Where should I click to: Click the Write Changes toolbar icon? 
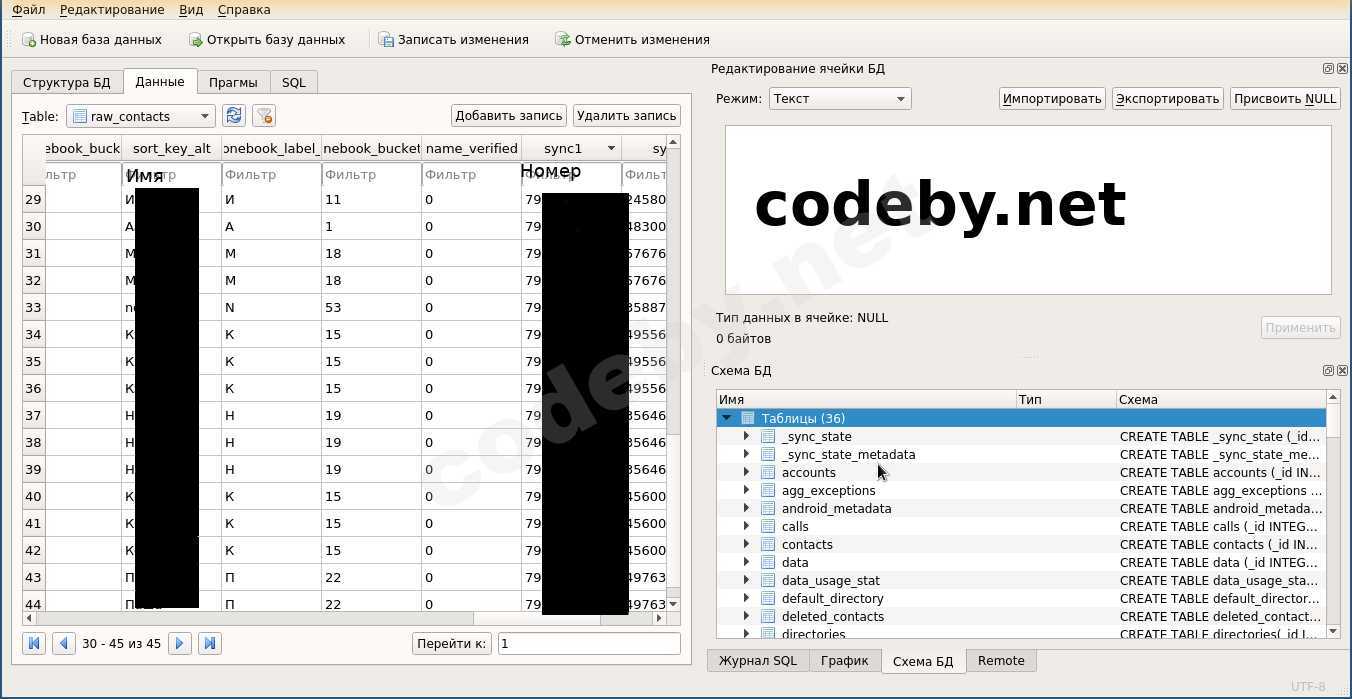click(x=387, y=40)
